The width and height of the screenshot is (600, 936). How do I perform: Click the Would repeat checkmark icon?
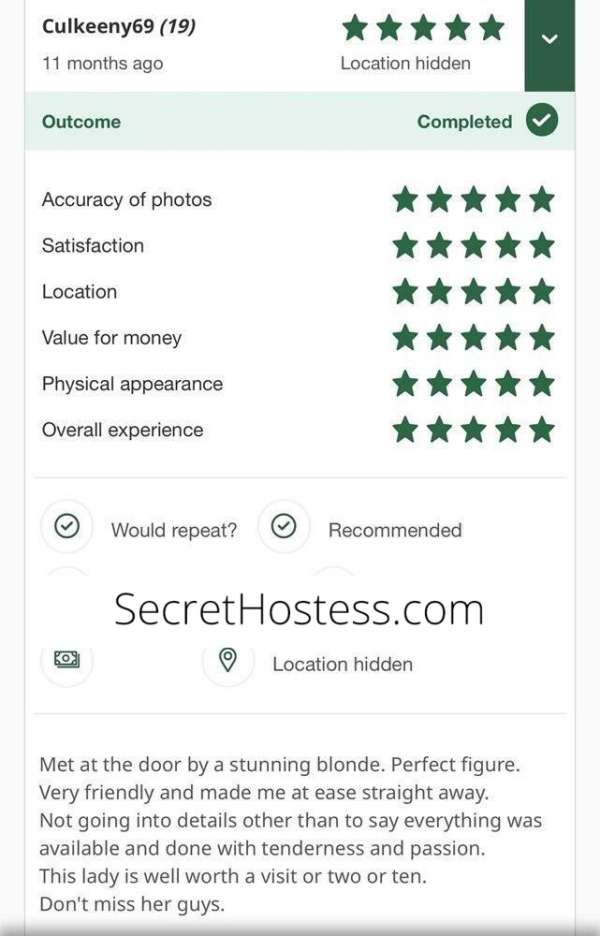click(67, 527)
